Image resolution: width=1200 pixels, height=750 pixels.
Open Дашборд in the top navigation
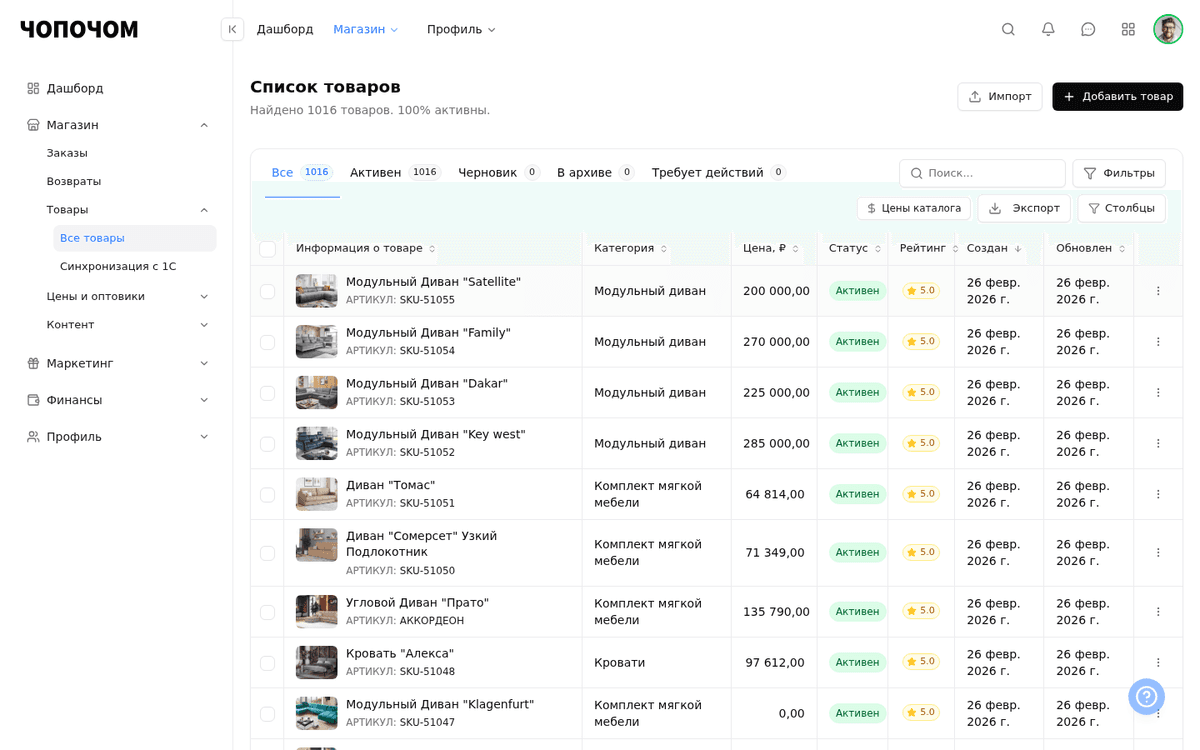coord(285,29)
